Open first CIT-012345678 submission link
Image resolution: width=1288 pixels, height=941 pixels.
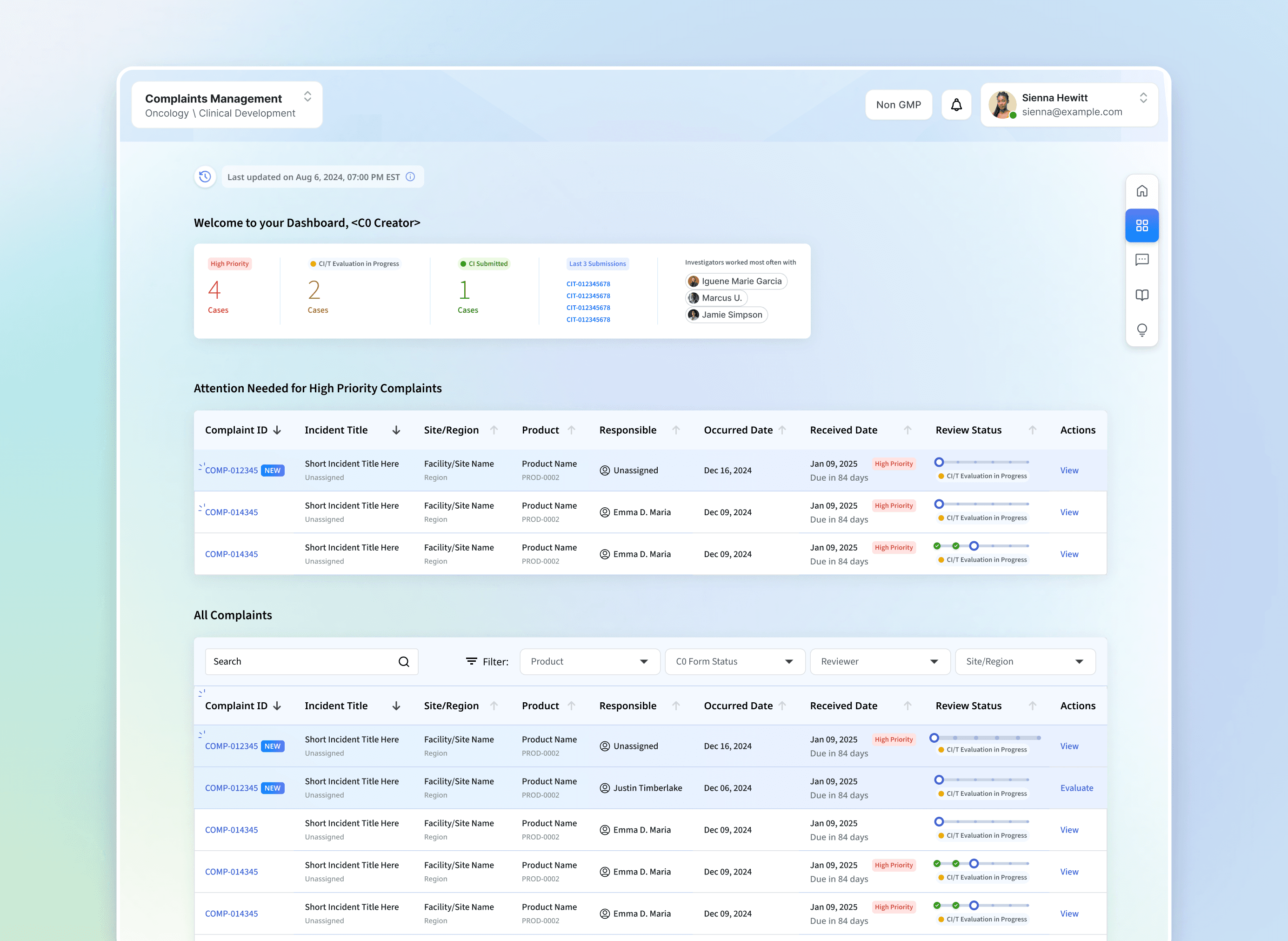tap(587, 284)
